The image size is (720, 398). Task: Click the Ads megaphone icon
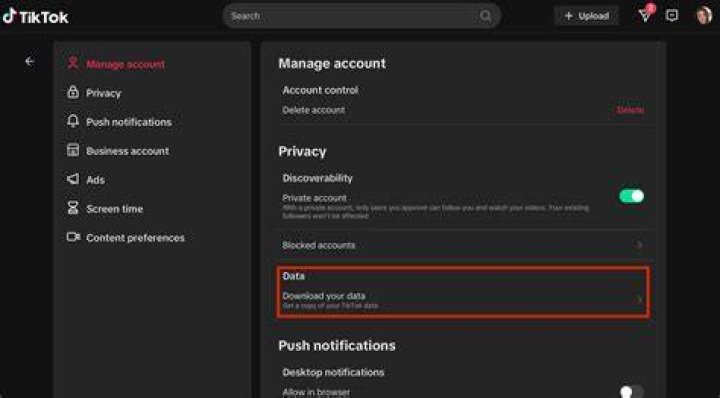[73, 179]
